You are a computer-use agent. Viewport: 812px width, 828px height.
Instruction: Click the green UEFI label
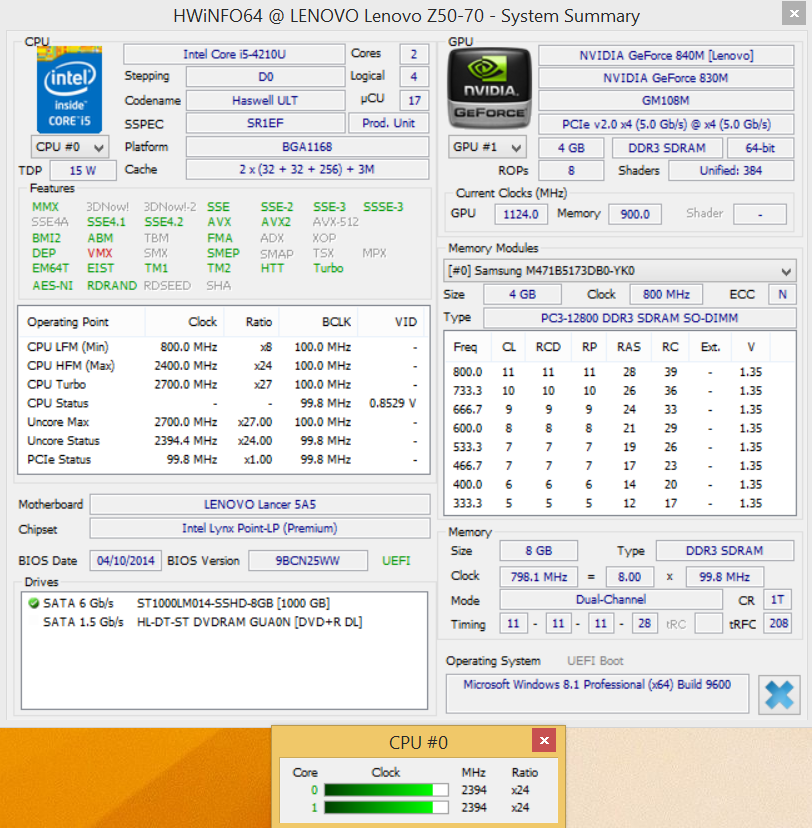396,560
